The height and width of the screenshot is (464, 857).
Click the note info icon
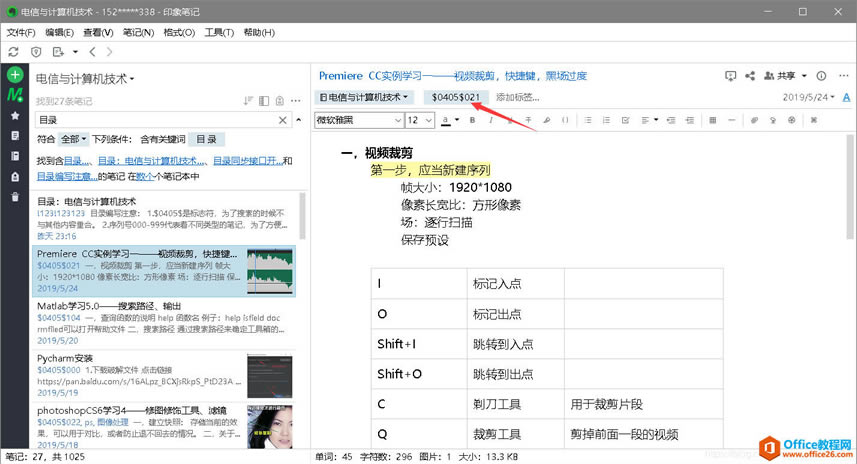click(821, 76)
